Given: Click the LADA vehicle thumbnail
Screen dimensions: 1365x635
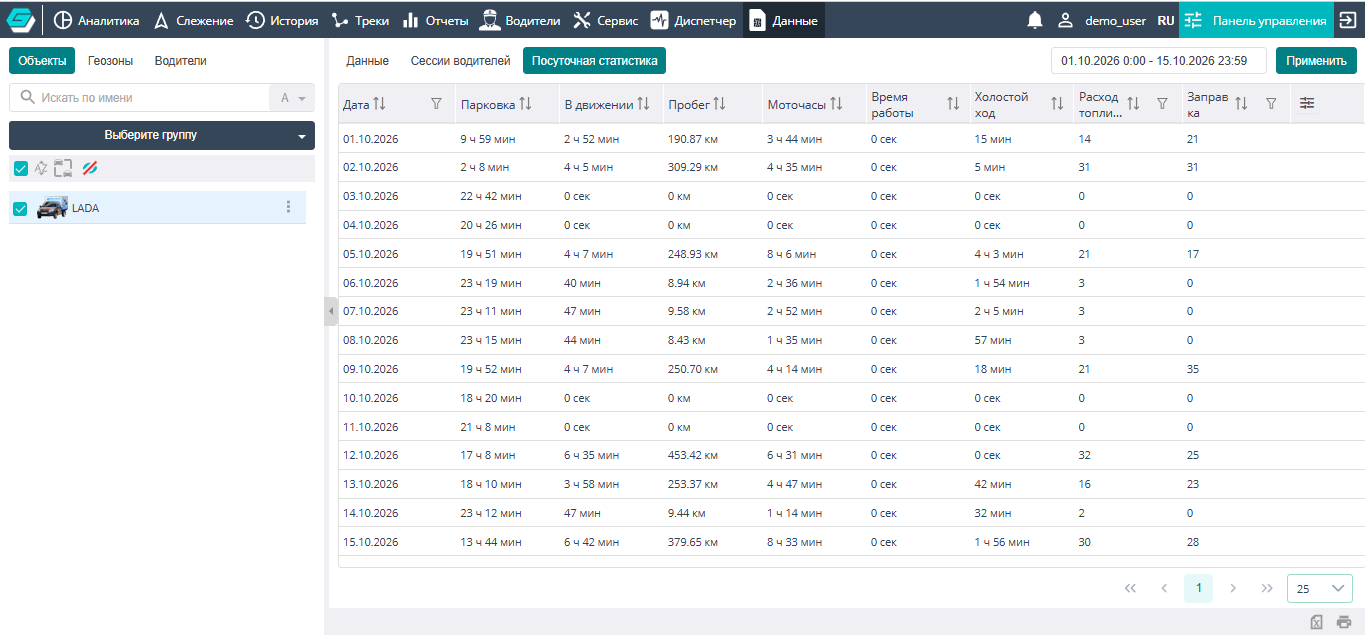Looking at the screenshot, I should [52, 208].
